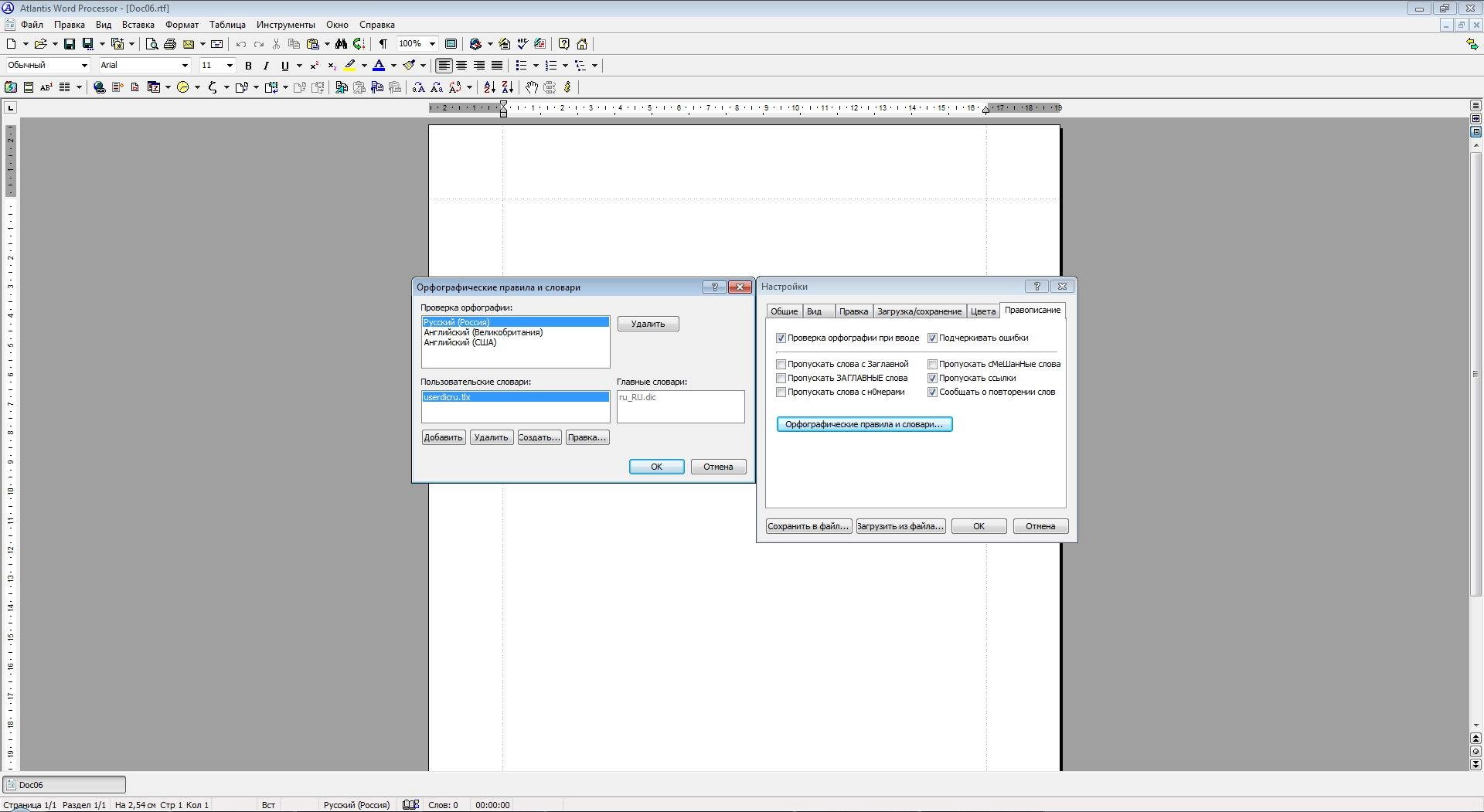1484x812 pixels.
Task: Click the yellow highlight color pen
Action: [350, 66]
